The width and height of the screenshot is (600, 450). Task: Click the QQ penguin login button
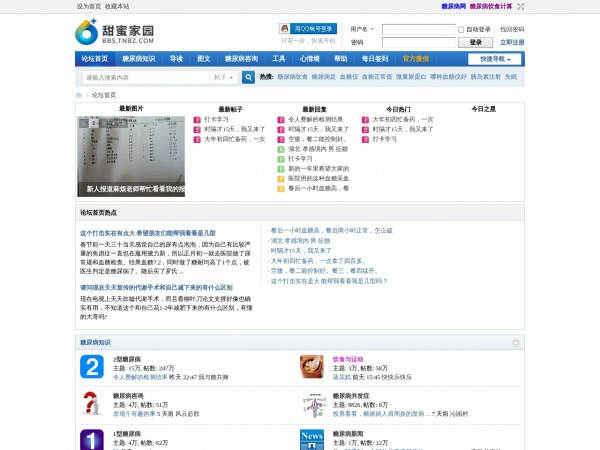[308, 29]
